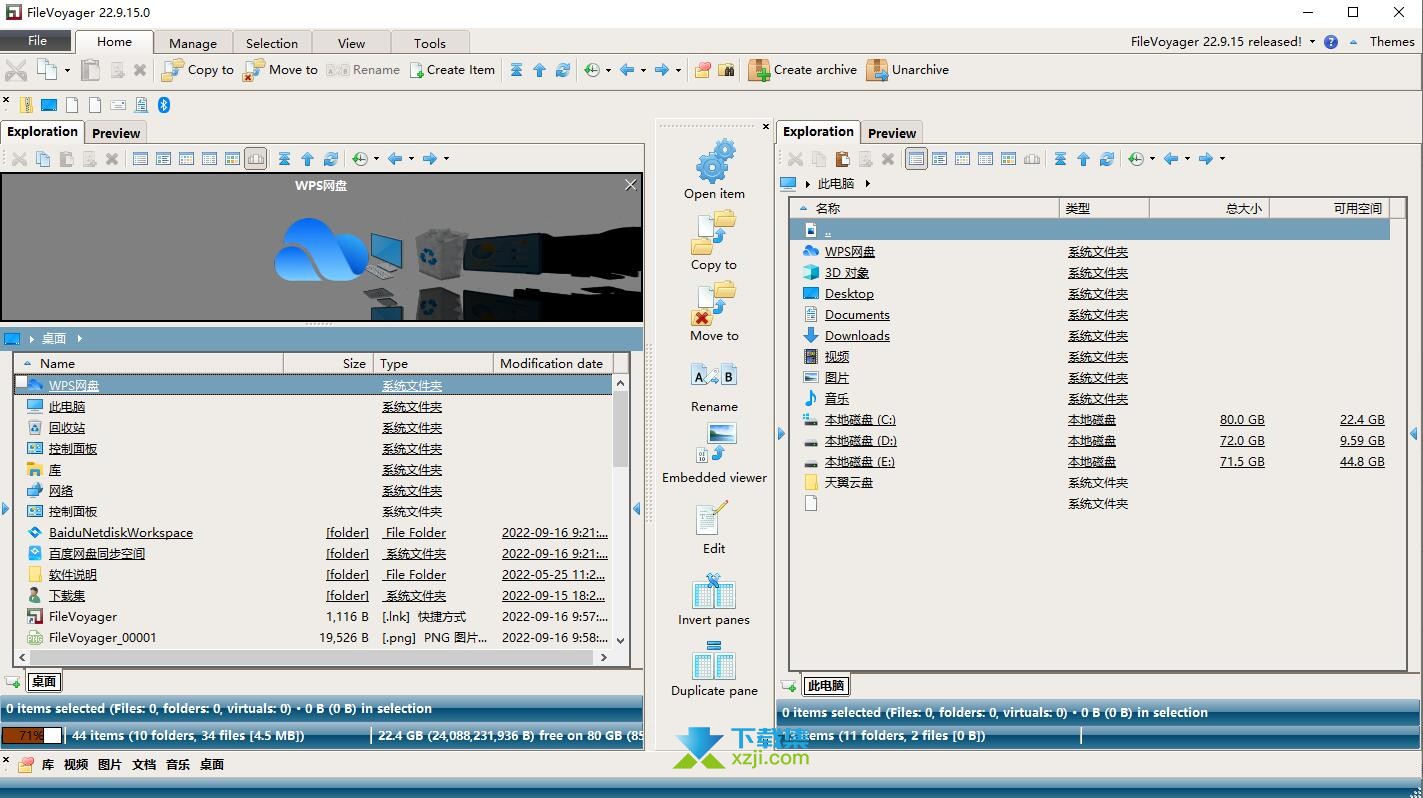Add new tab icon beside 此电脑 tab

(789, 685)
